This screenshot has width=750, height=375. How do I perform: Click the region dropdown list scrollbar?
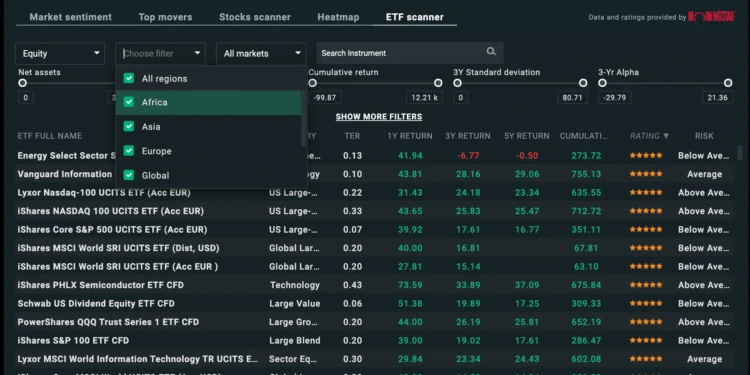[x=303, y=118]
